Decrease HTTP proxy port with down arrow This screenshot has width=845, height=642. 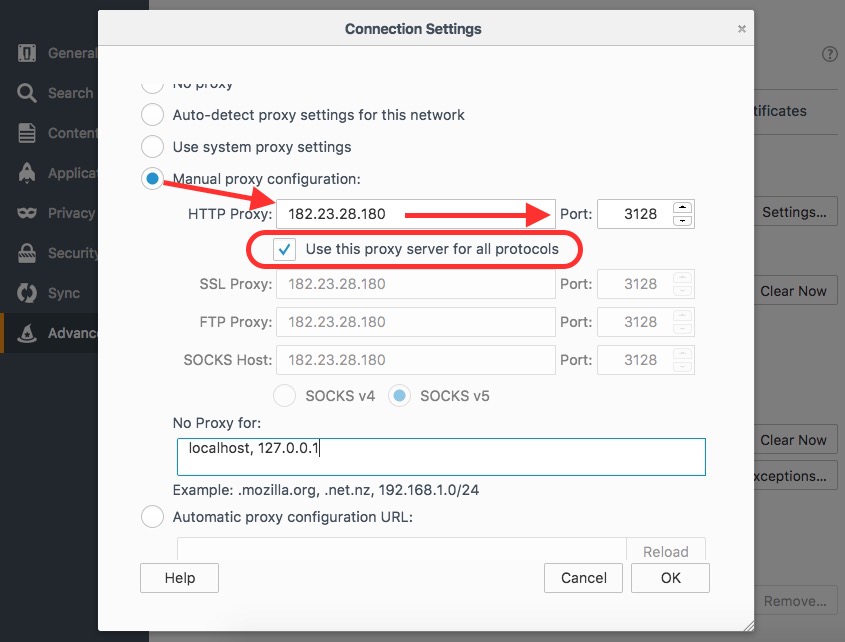click(683, 220)
